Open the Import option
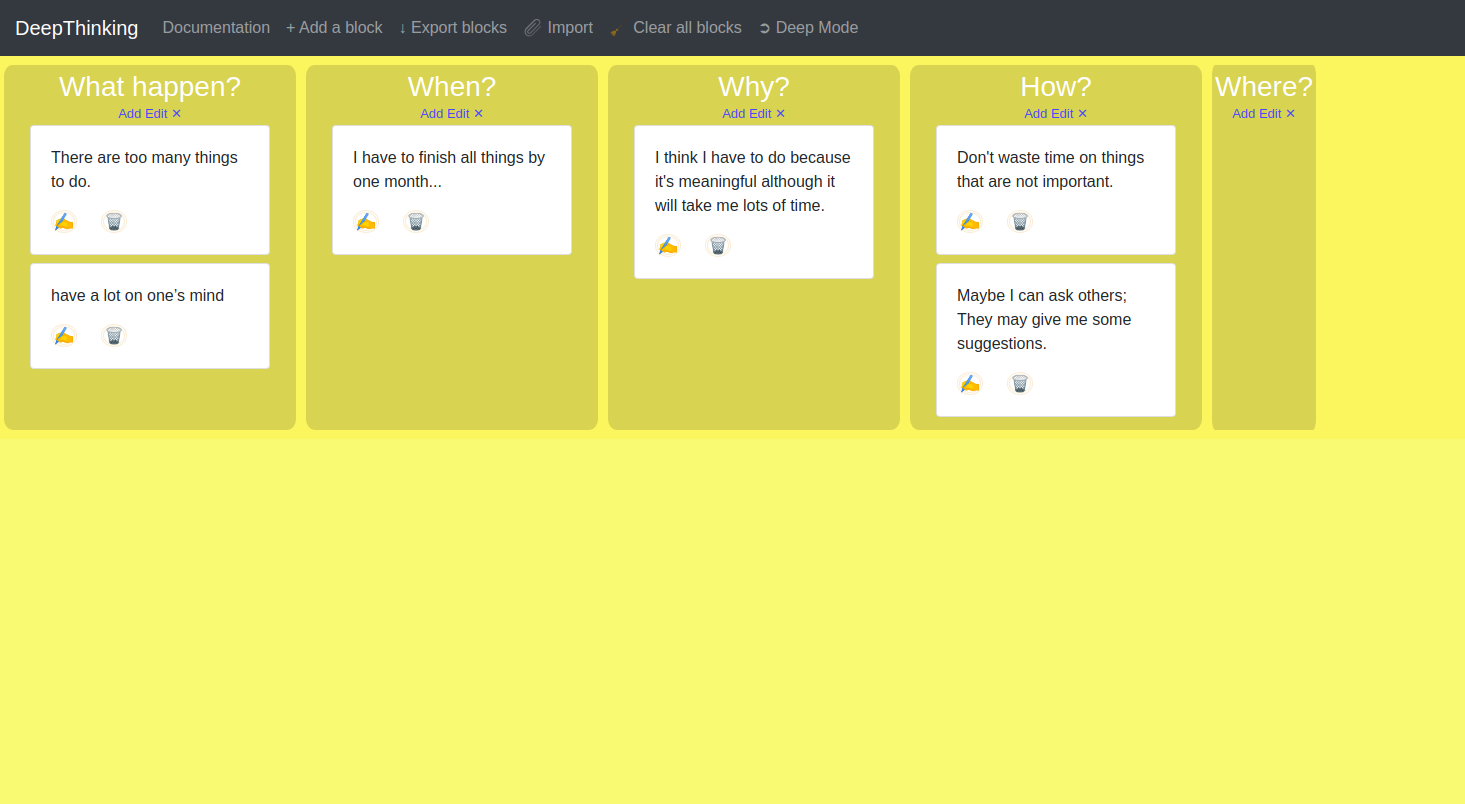 [559, 28]
